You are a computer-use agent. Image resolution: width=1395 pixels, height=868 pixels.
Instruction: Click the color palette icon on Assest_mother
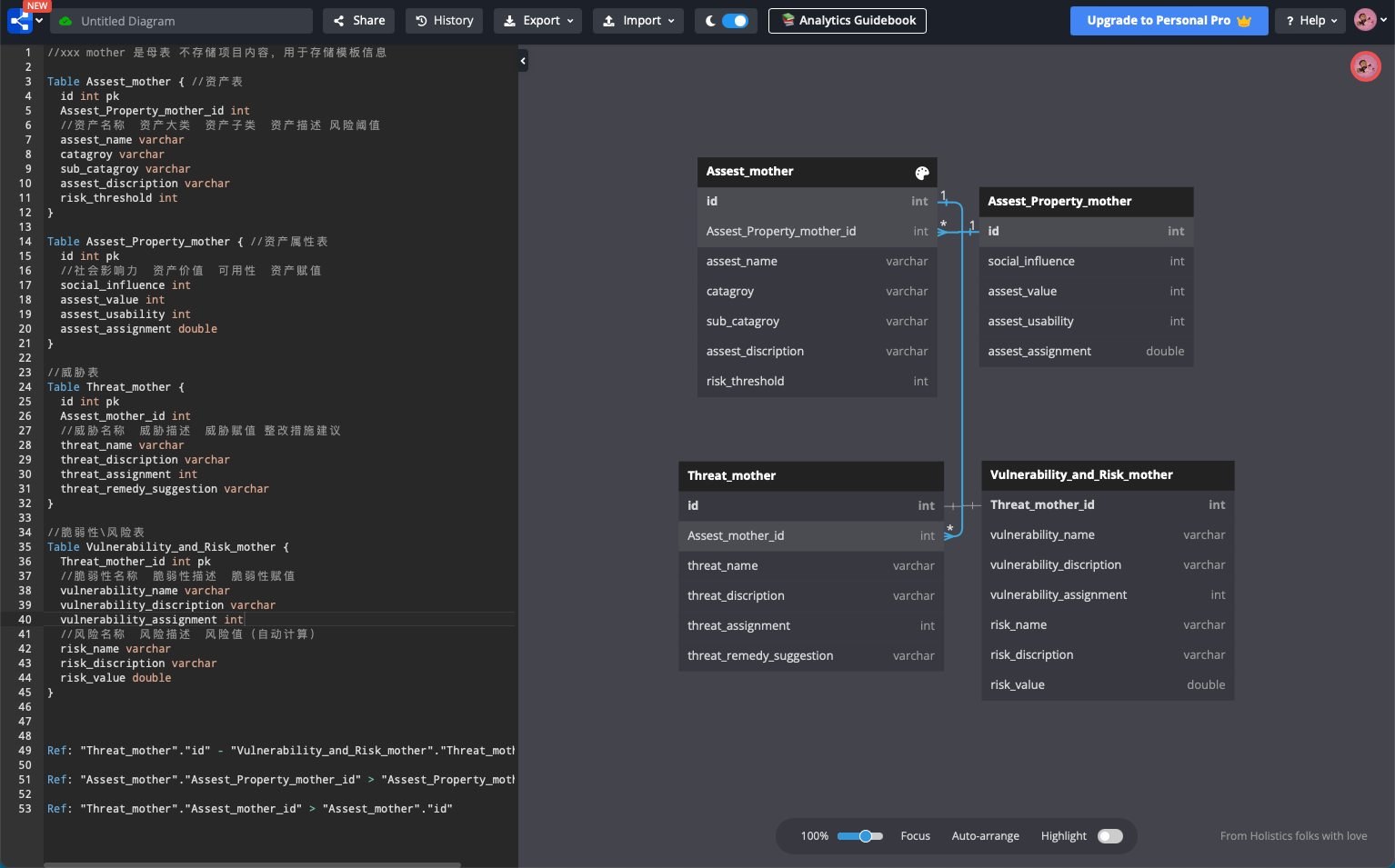click(921, 173)
